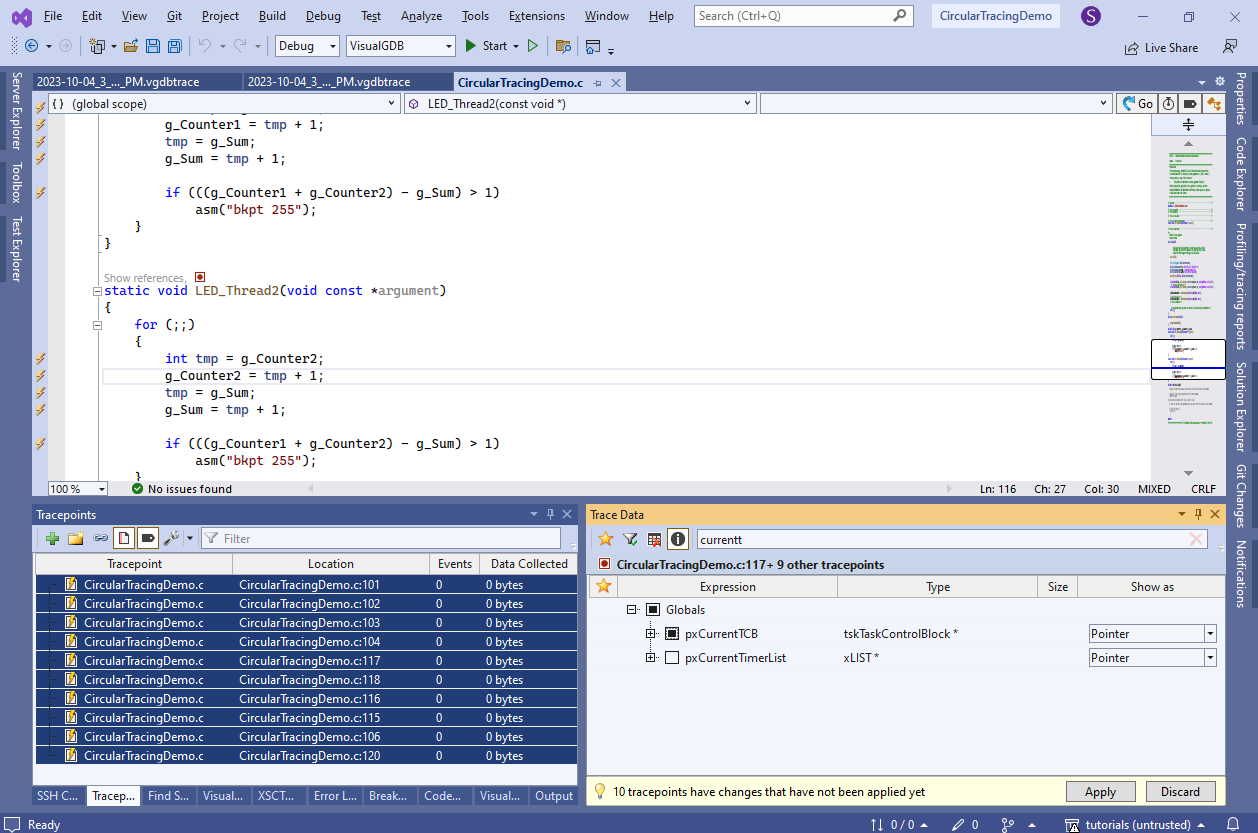Pin the CircularTracingDemo.c editor tab
Viewport: 1258px width, 833px height.
[597, 83]
